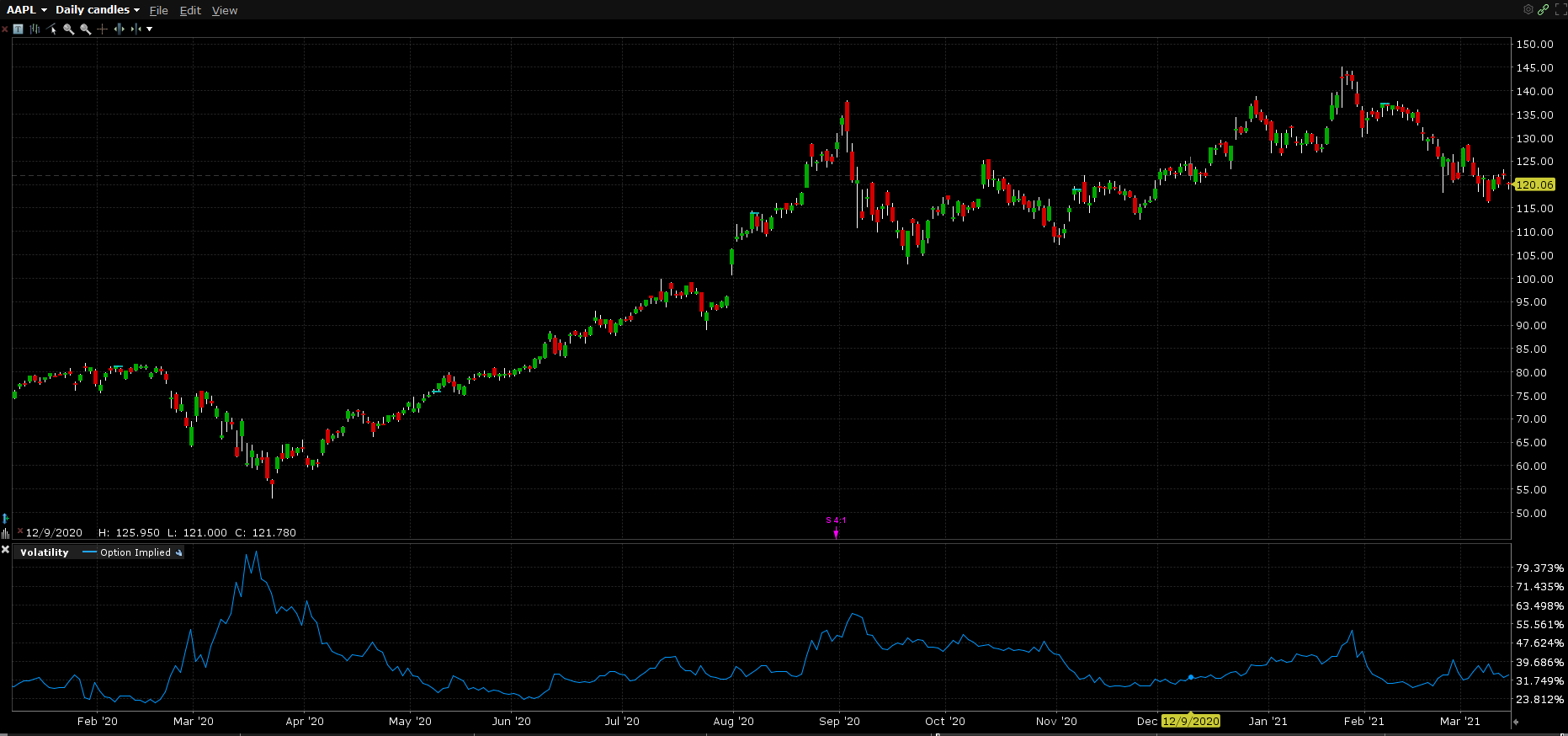The width and height of the screenshot is (1568, 736).
Task: Click the compress time axis icon
Action: (136, 29)
